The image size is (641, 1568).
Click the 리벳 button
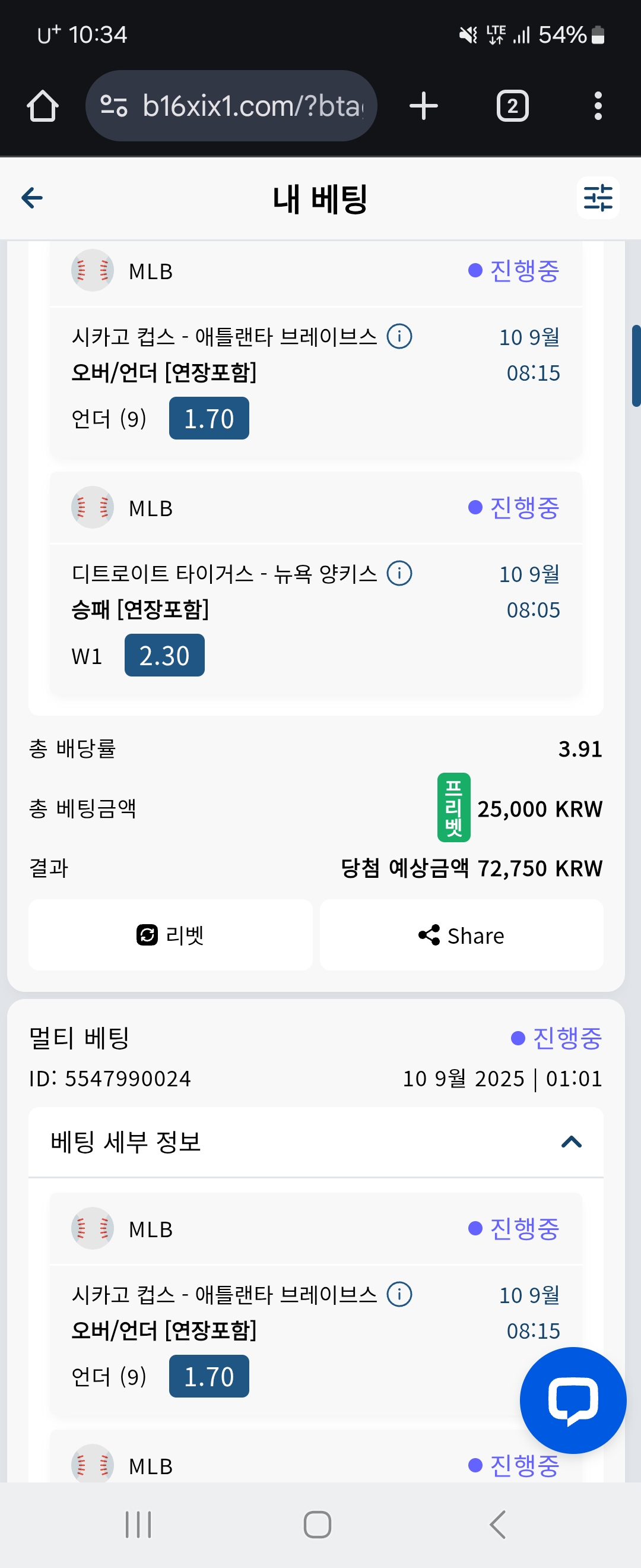point(170,934)
